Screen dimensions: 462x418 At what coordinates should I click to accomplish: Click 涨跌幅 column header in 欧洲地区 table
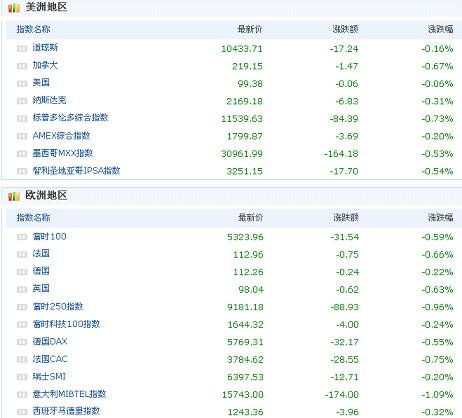[x=440, y=218]
